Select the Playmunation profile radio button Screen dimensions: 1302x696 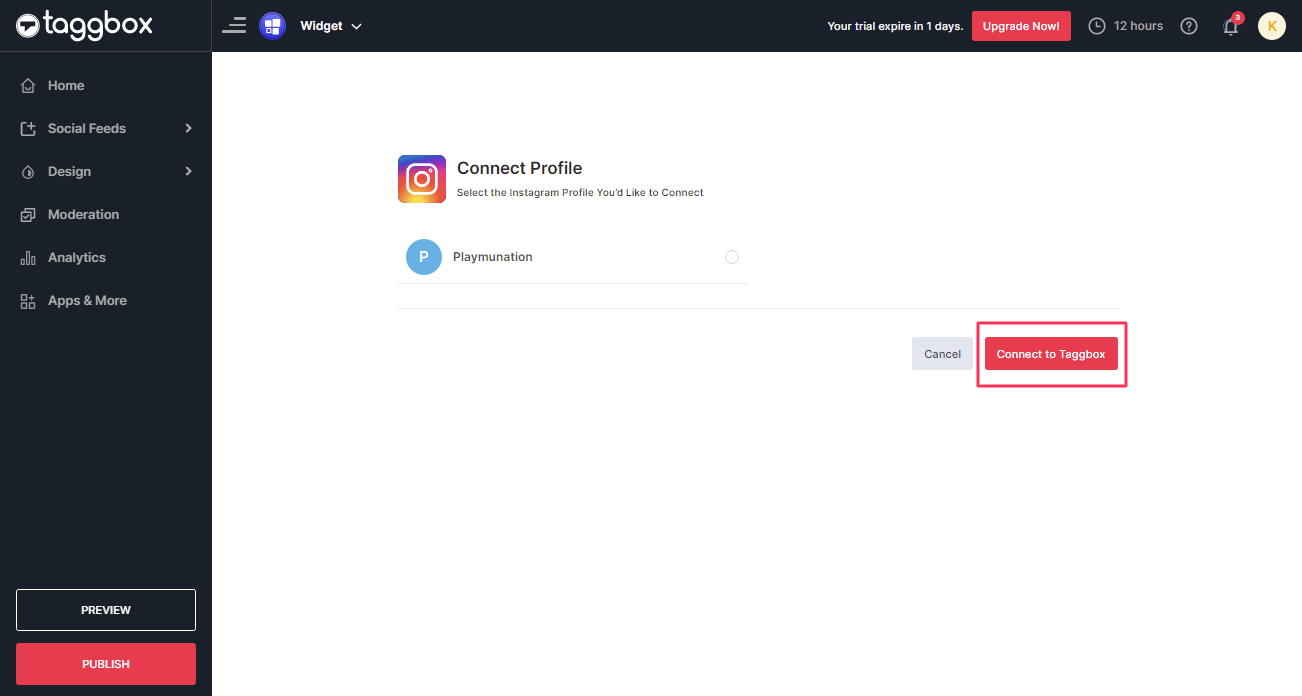pos(731,257)
